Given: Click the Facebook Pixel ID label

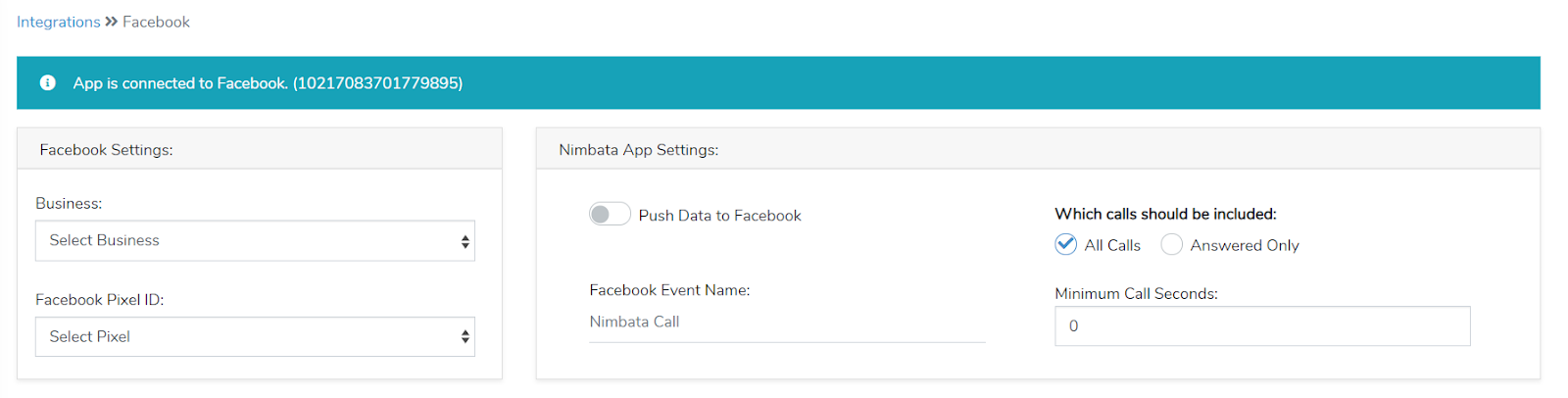Looking at the screenshot, I should pyautogui.click(x=99, y=300).
